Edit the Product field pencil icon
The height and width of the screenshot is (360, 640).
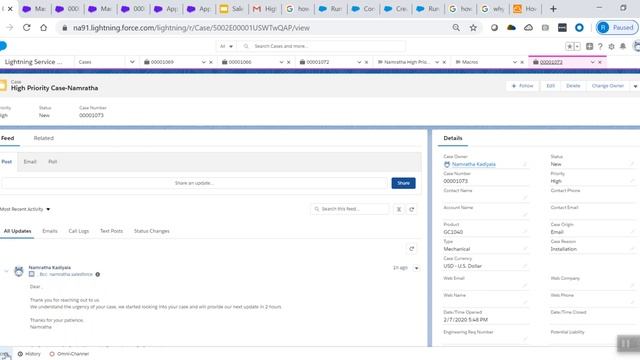[x=525, y=232]
